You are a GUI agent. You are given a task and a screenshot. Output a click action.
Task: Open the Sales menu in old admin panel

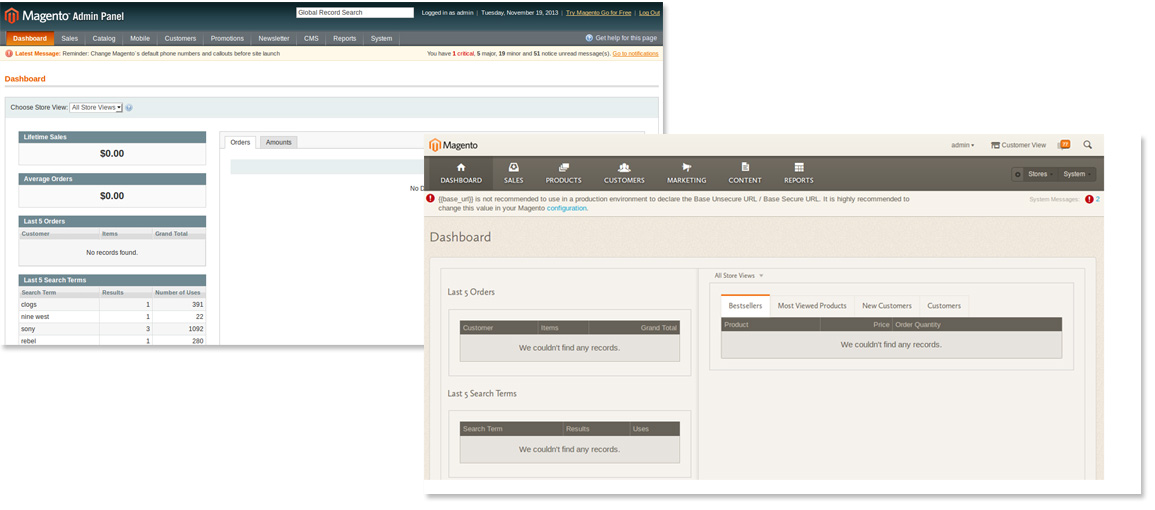(70, 38)
